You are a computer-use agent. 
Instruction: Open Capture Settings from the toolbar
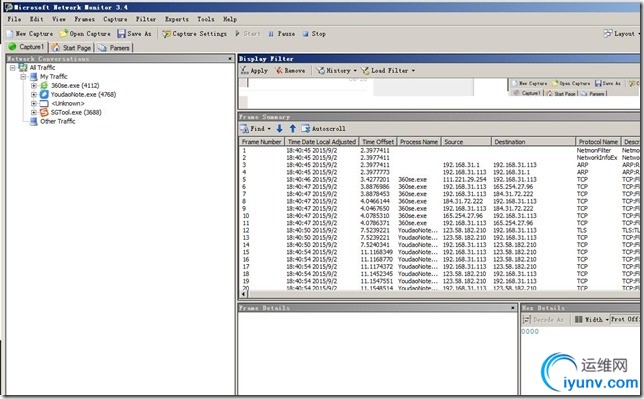tap(194, 34)
